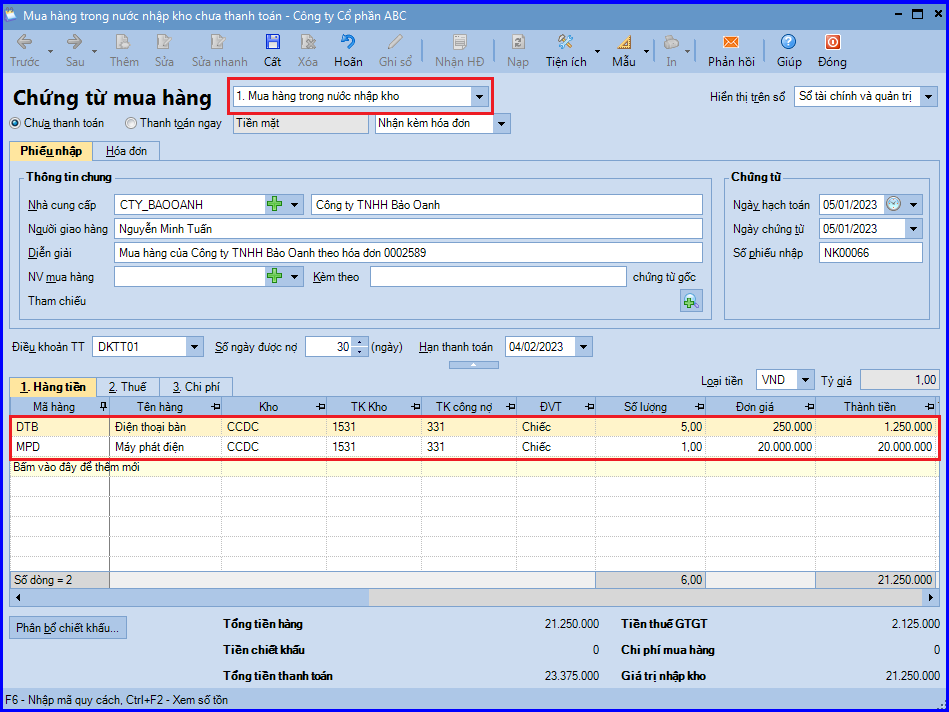
Task: Click the In (print) toolbar icon
Action: coord(671,42)
